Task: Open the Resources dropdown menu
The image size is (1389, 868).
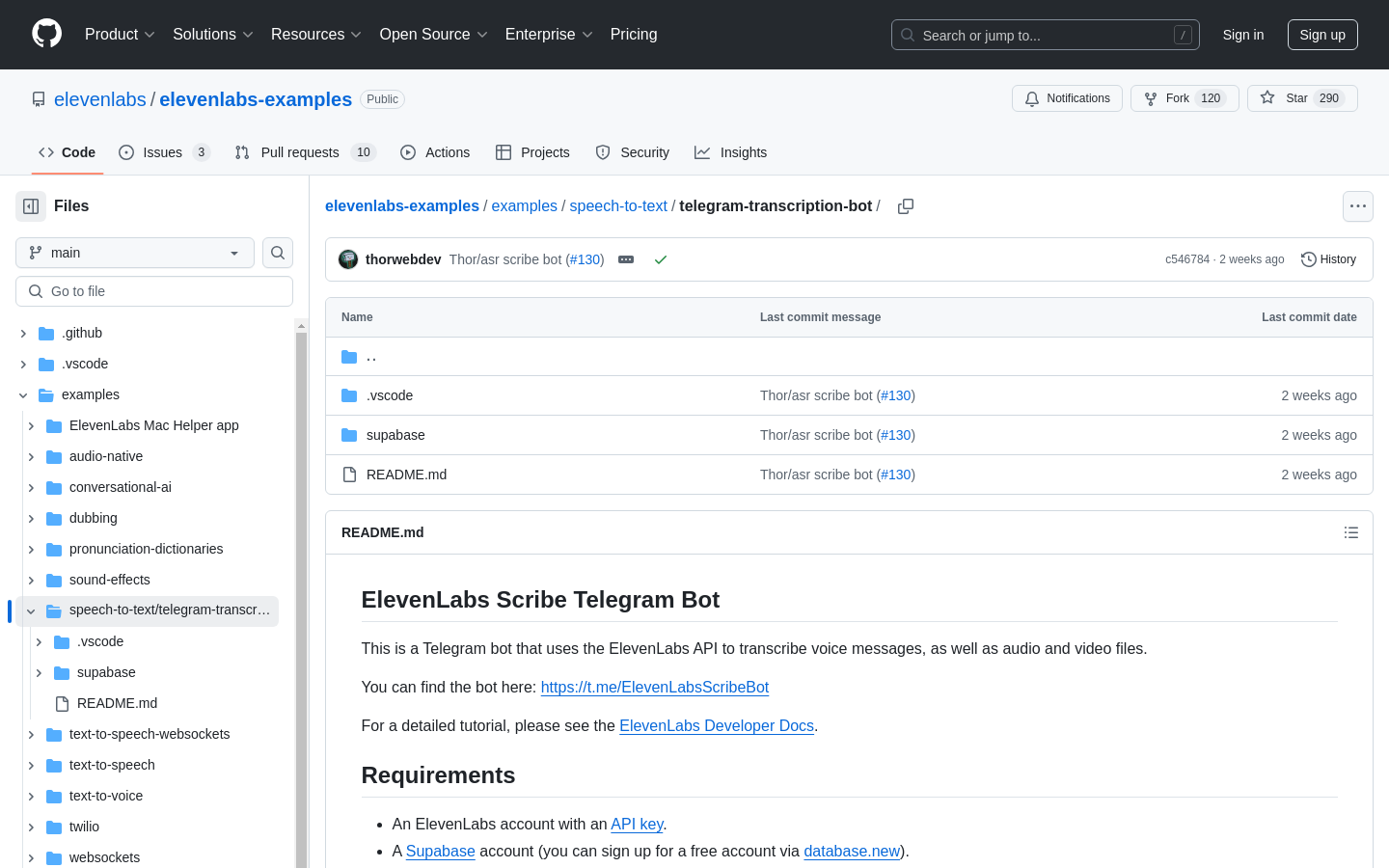Action: point(315,34)
